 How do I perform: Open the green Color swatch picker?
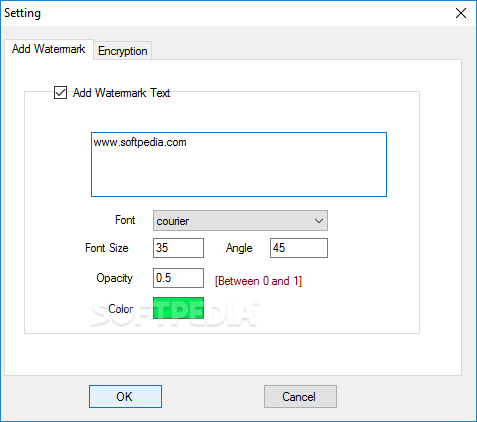coord(178,308)
